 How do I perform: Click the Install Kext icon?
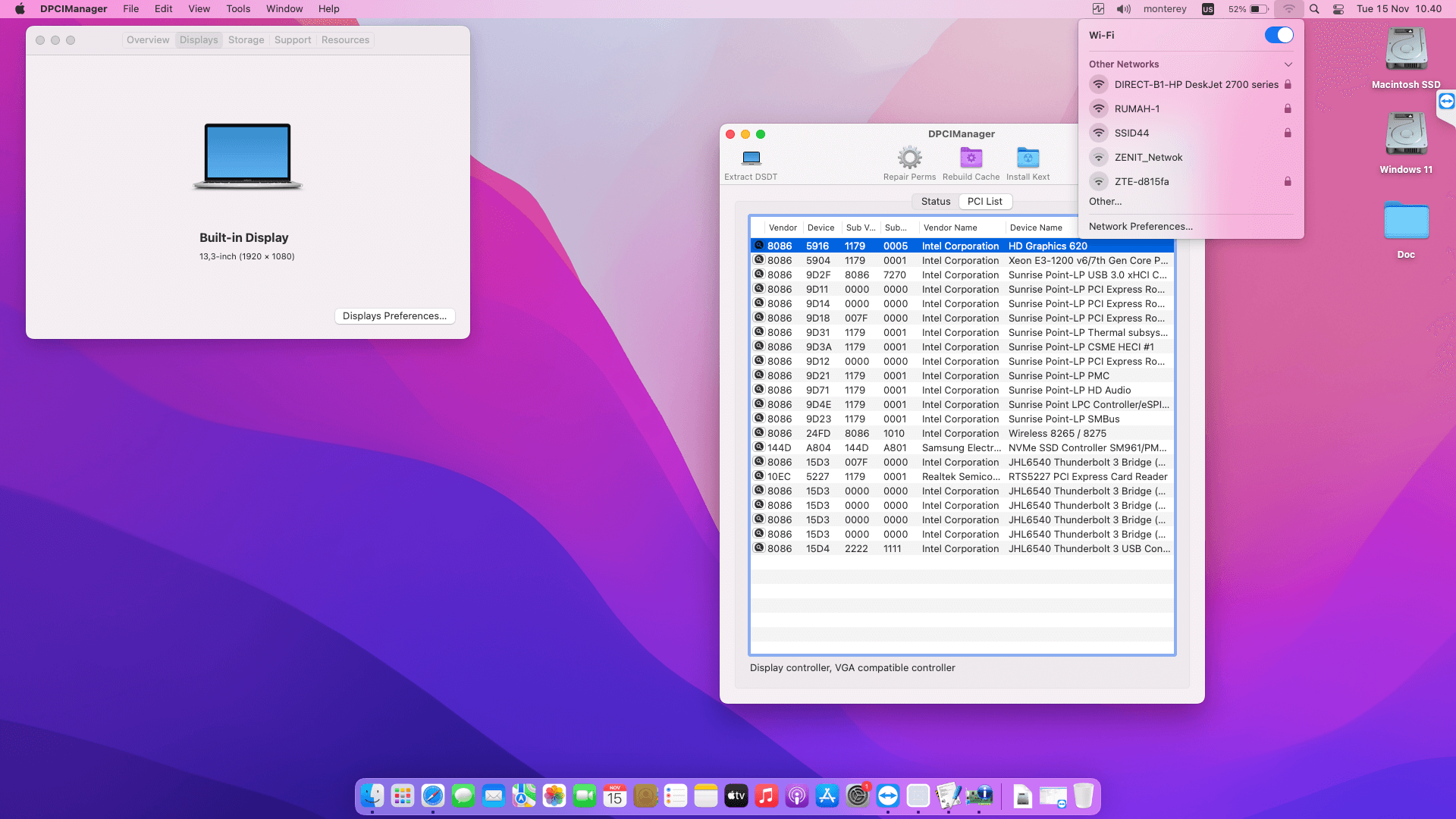1028,158
